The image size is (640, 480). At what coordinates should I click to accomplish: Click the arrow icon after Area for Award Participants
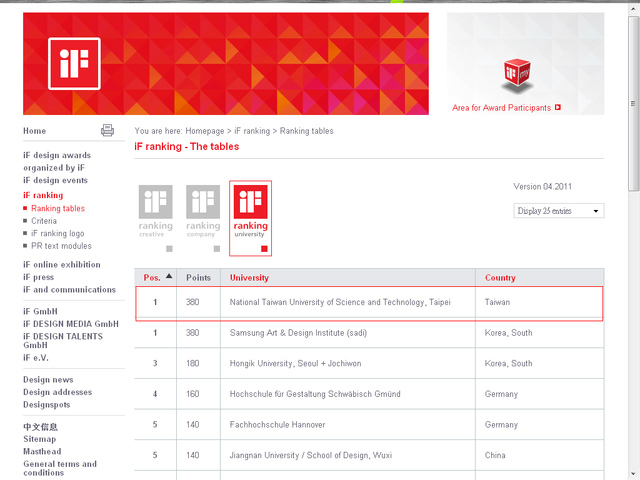tap(558, 107)
